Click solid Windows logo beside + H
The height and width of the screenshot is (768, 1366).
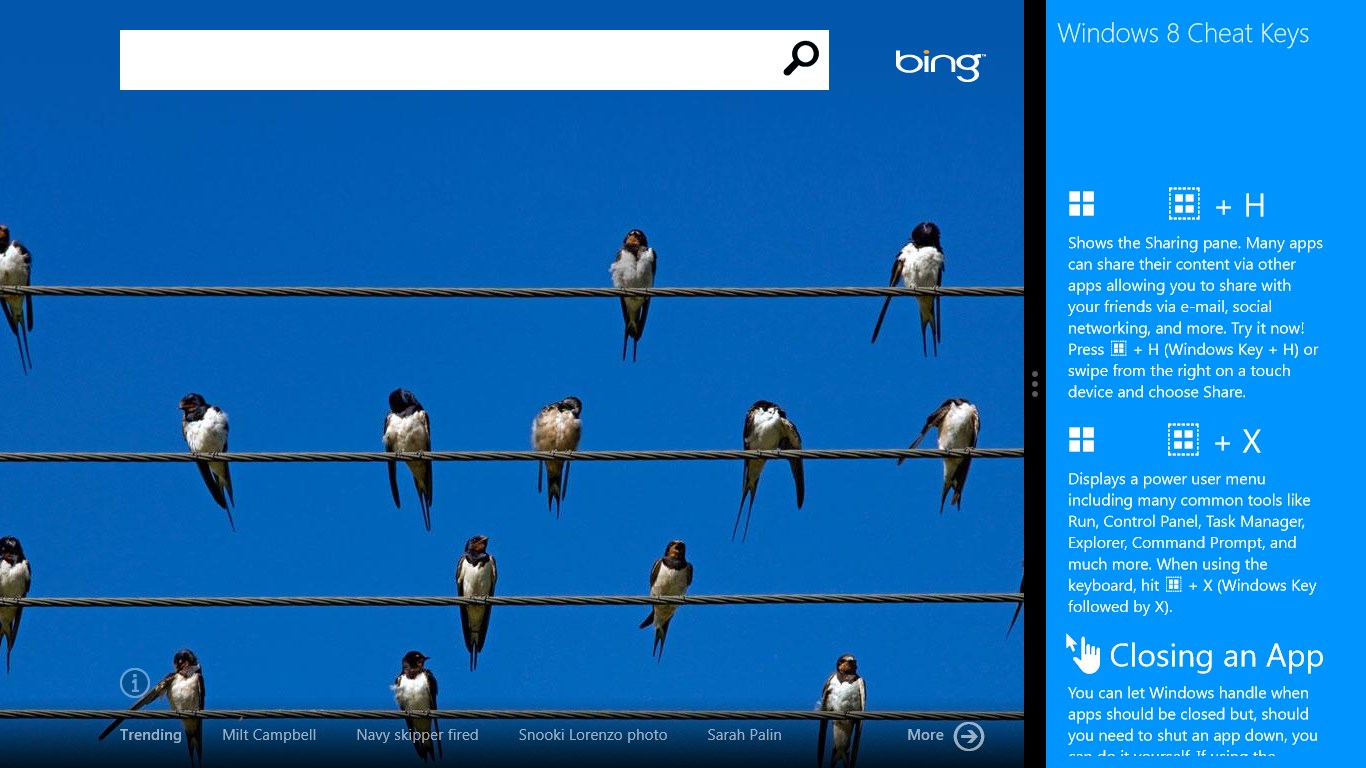click(x=1081, y=204)
